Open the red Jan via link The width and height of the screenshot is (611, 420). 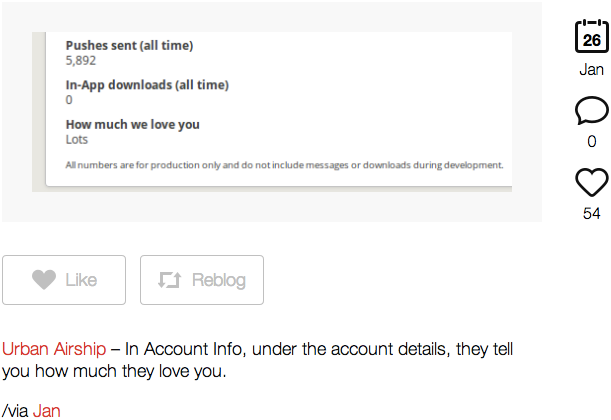(46, 411)
